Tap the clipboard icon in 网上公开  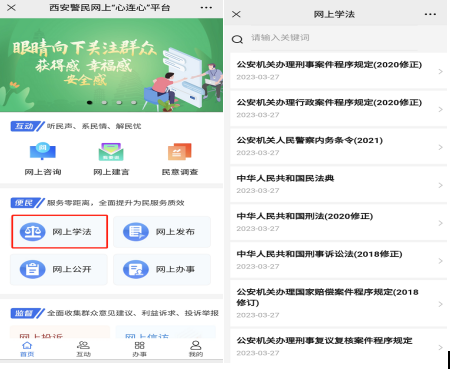point(32,269)
